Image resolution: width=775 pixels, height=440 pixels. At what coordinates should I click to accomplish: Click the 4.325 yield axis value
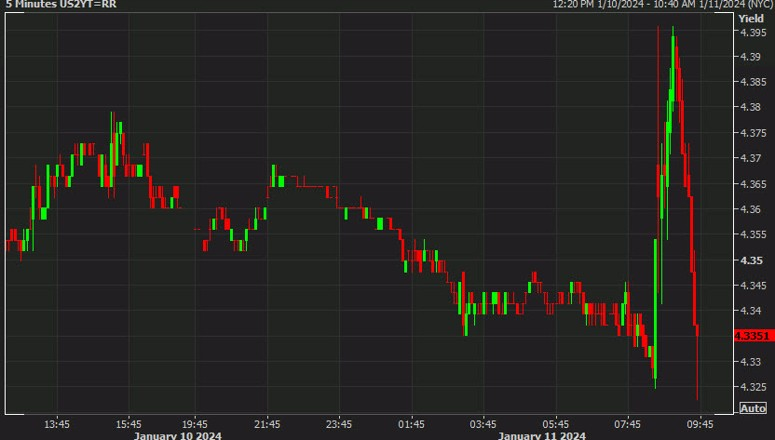pyautogui.click(x=753, y=387)
